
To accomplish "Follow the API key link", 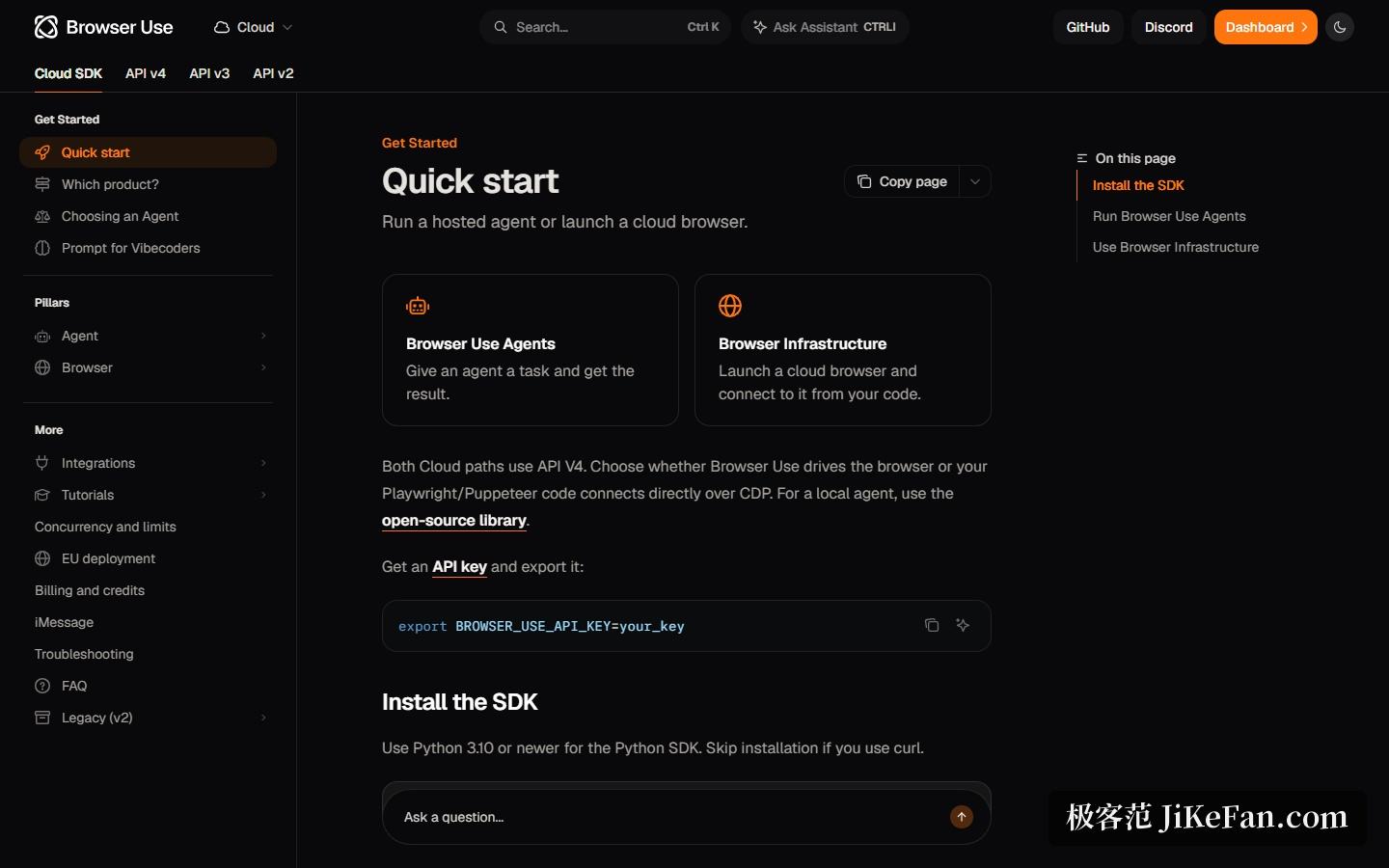I will point(459,566).
